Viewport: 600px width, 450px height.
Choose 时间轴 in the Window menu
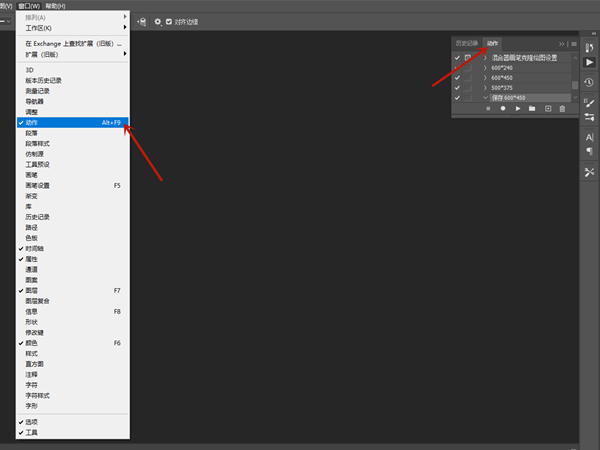coord(73,249)
